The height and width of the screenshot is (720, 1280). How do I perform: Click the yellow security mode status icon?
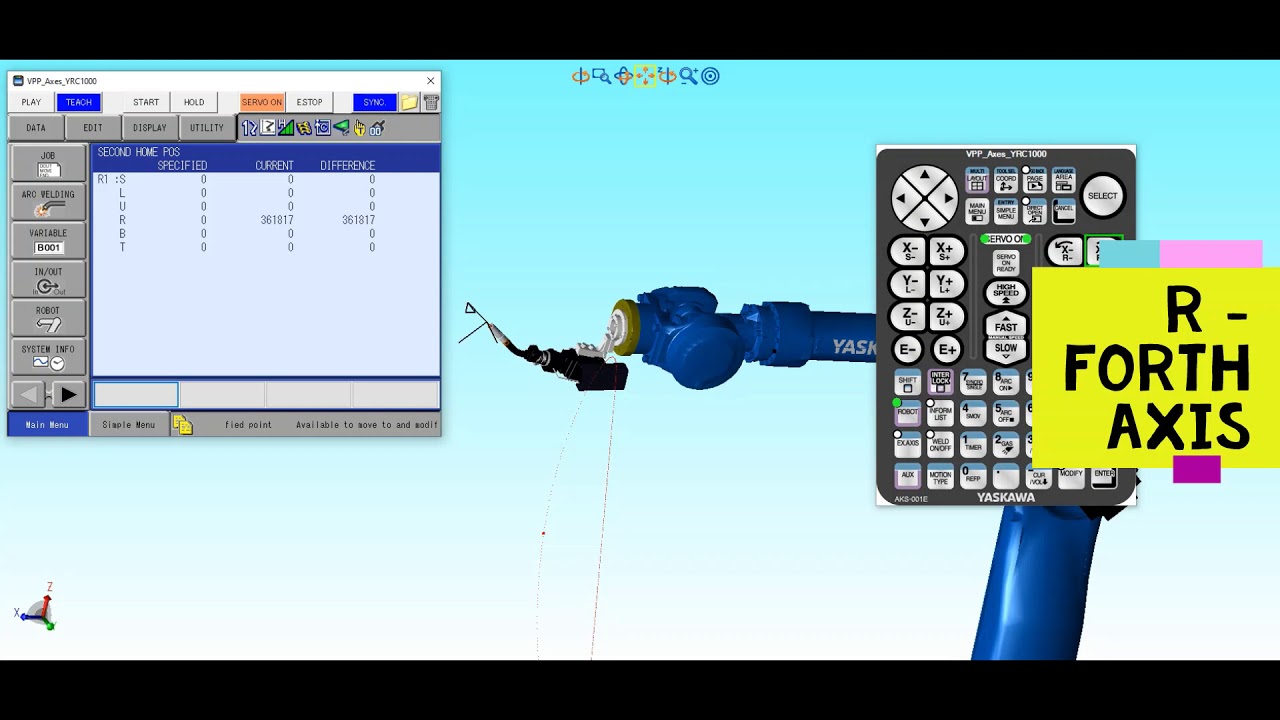point(304,128)
